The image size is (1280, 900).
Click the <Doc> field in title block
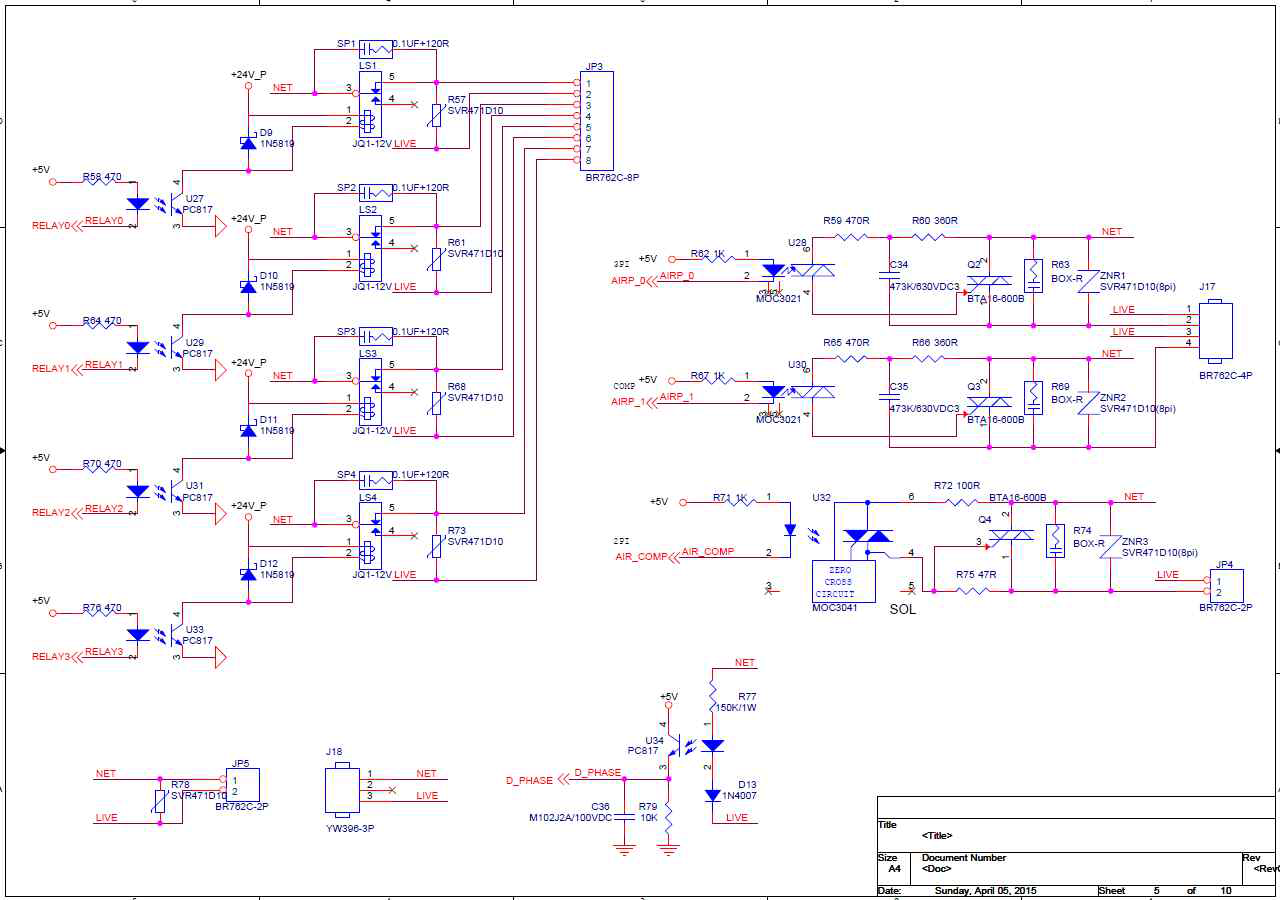click(936, 869)
